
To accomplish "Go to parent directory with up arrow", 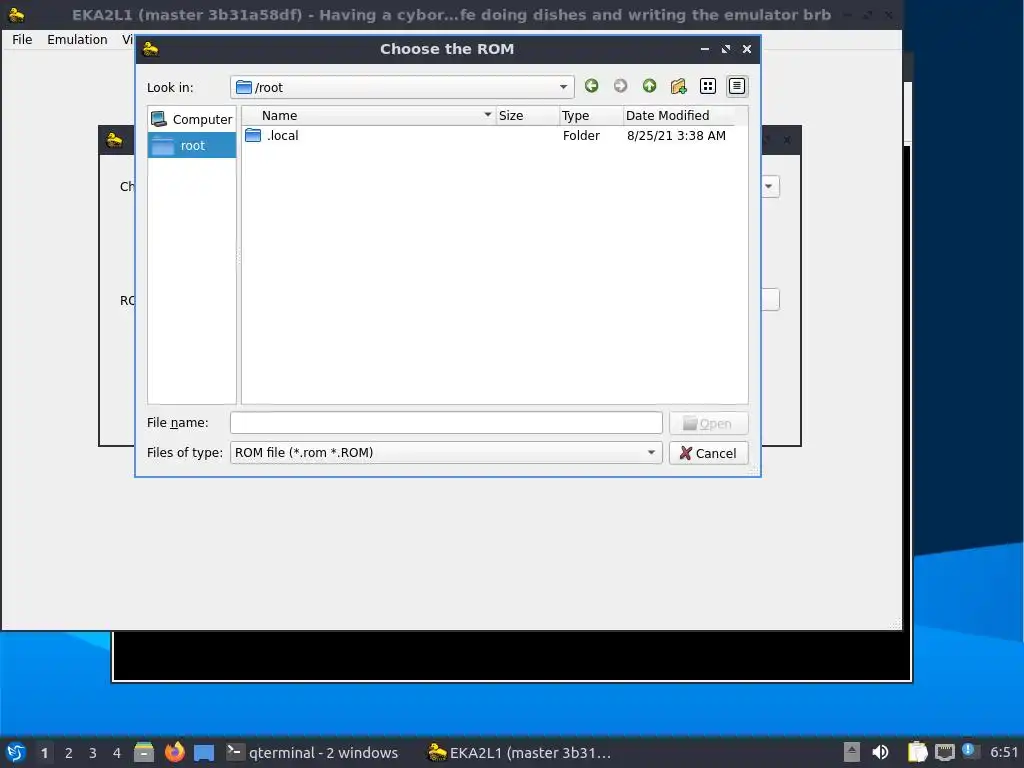I will (649, 86).
